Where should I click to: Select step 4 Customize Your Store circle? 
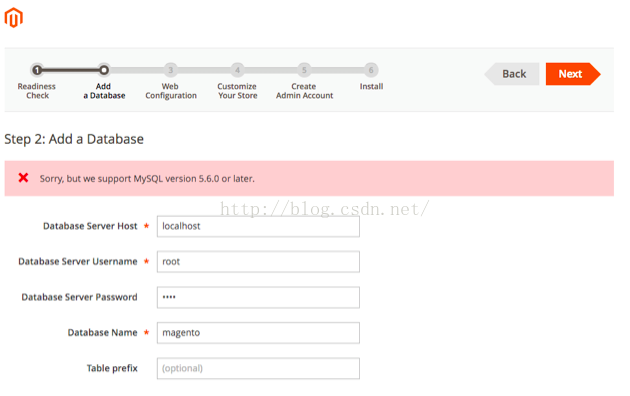click(x=237, y=70)
